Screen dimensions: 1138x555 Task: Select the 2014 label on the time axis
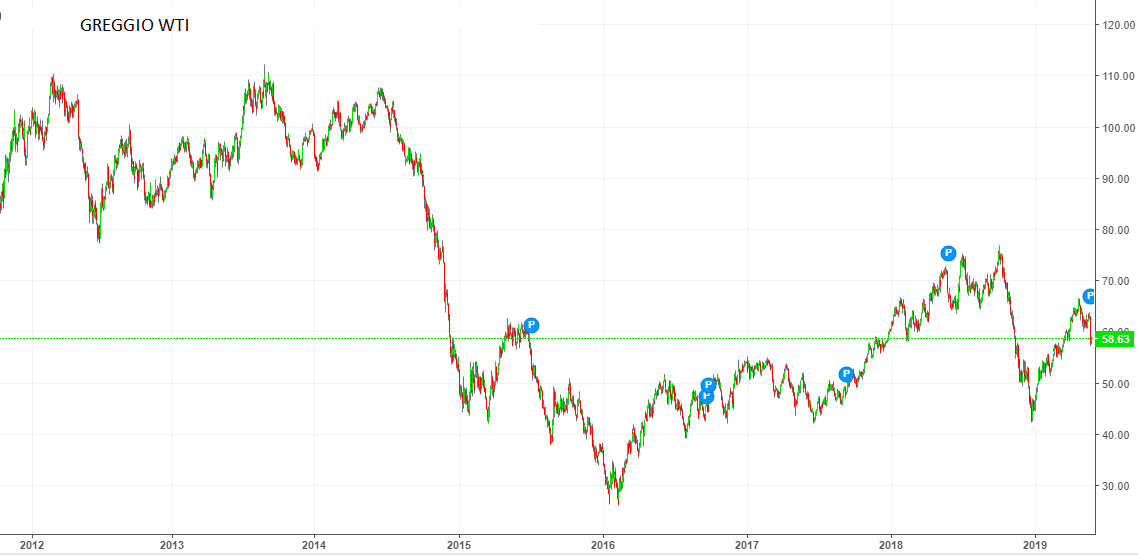(314, 544)
